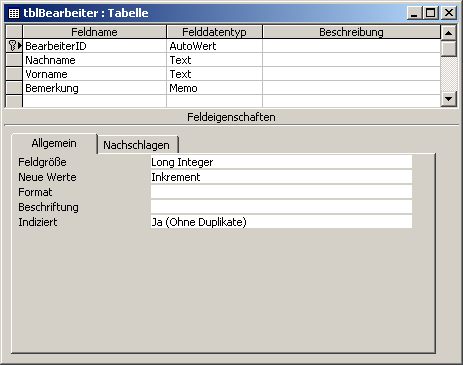463x365 pixels.
Task: Select the row selector beside Bemerkung
Action: (14, 88)
